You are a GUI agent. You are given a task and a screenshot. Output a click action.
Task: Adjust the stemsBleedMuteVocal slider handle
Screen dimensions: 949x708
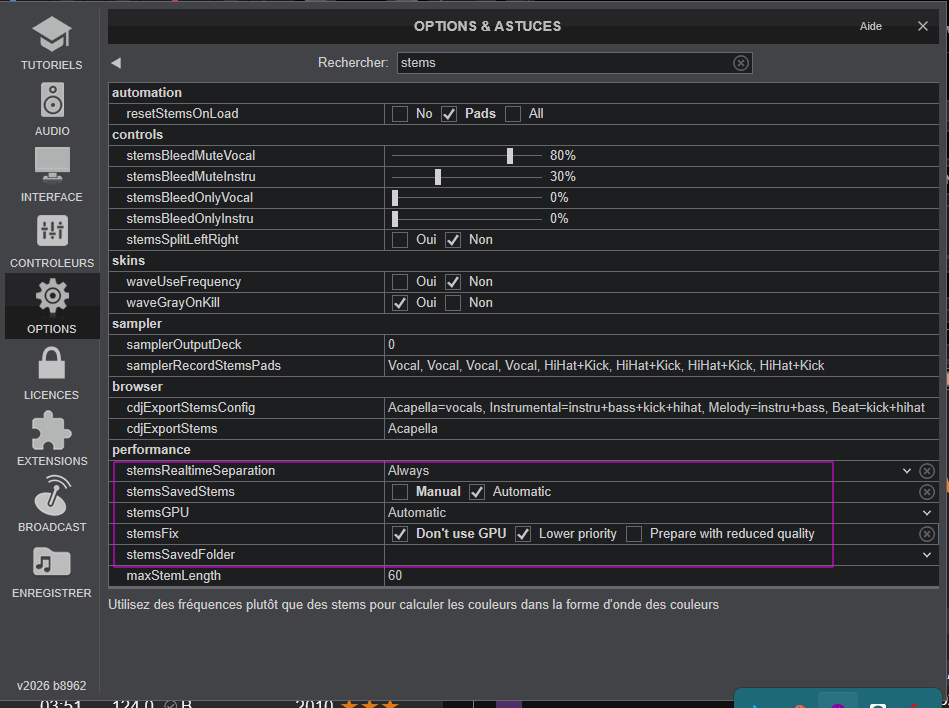click(510, 156)
